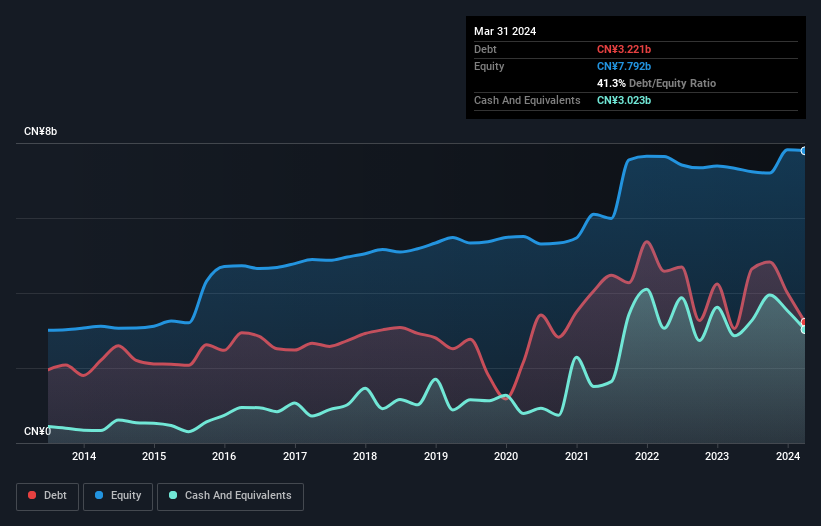Click the 2024 x-axis label
The width and height of the screenshot is (821, 526).
coord(787,456)
